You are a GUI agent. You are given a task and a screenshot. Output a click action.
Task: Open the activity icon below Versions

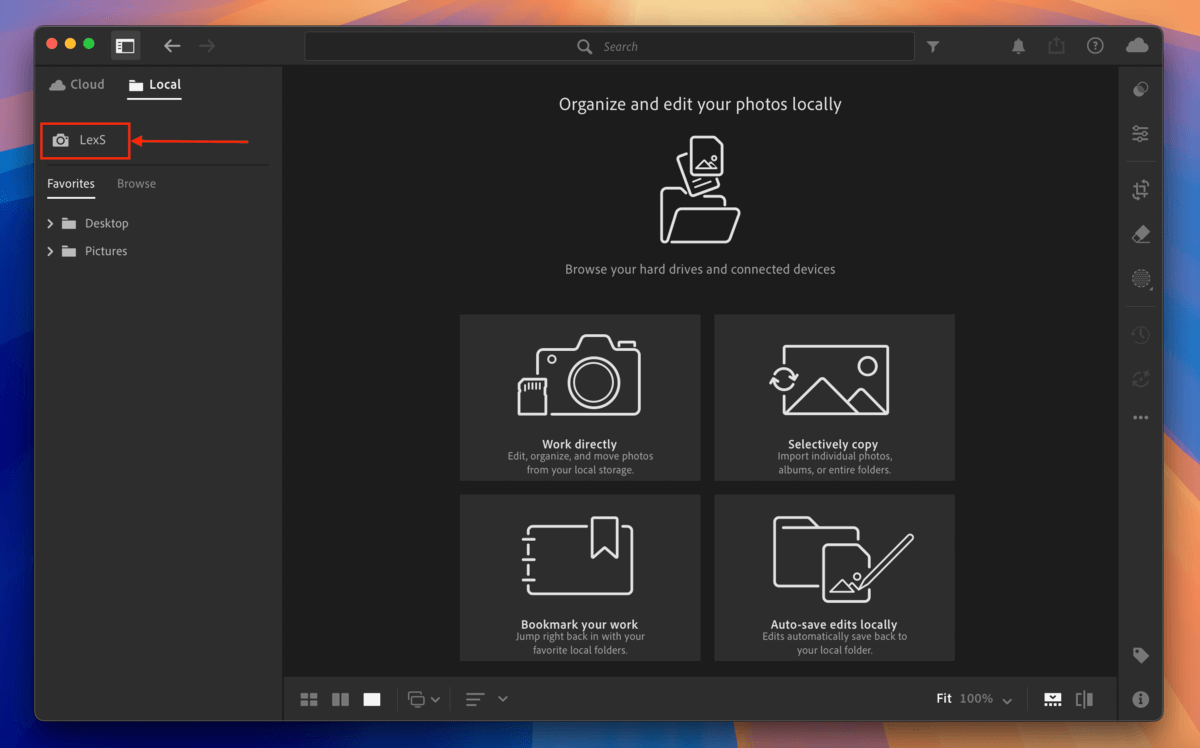pos(1140,379)
